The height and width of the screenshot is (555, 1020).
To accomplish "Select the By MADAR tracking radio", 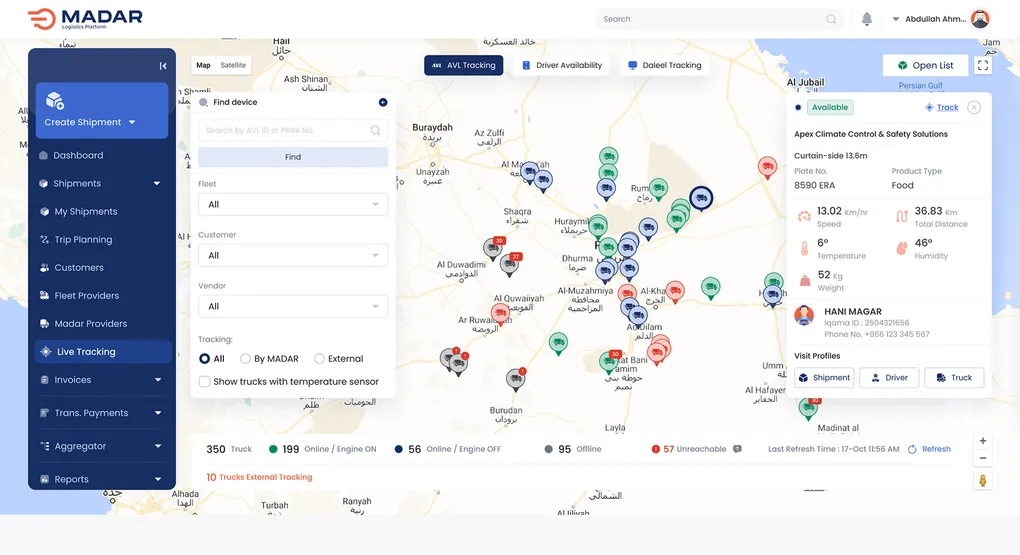I will [245, 359].
